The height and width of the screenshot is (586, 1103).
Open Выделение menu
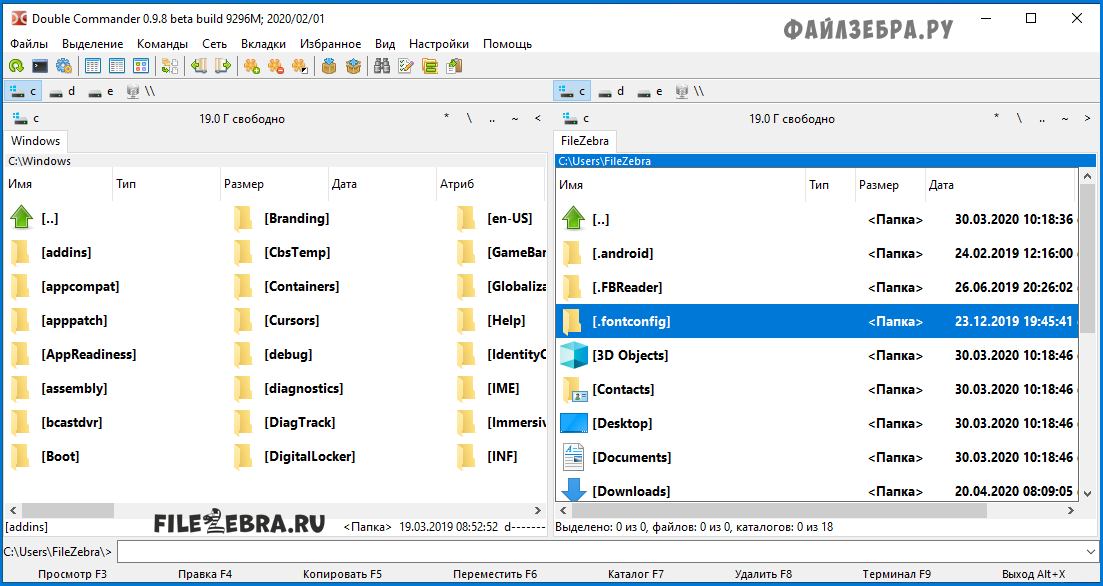click(92, 44)
